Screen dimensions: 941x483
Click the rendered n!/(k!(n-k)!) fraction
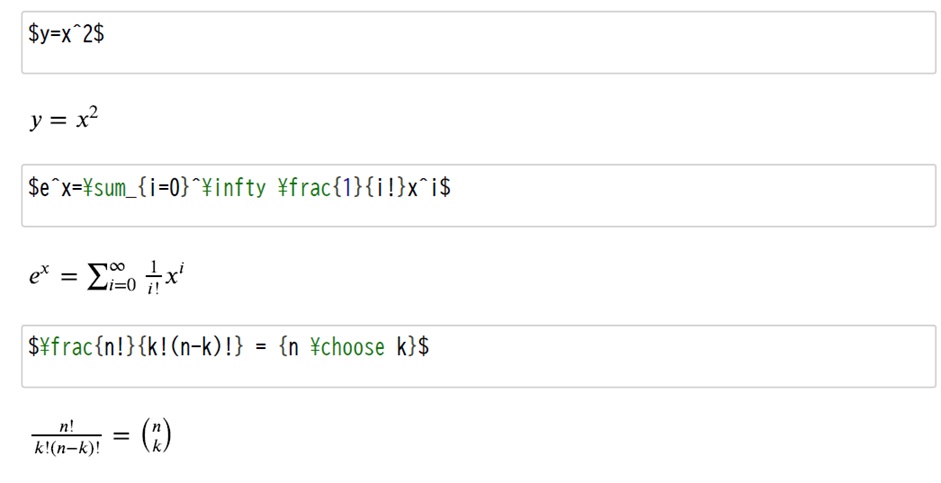67,437
